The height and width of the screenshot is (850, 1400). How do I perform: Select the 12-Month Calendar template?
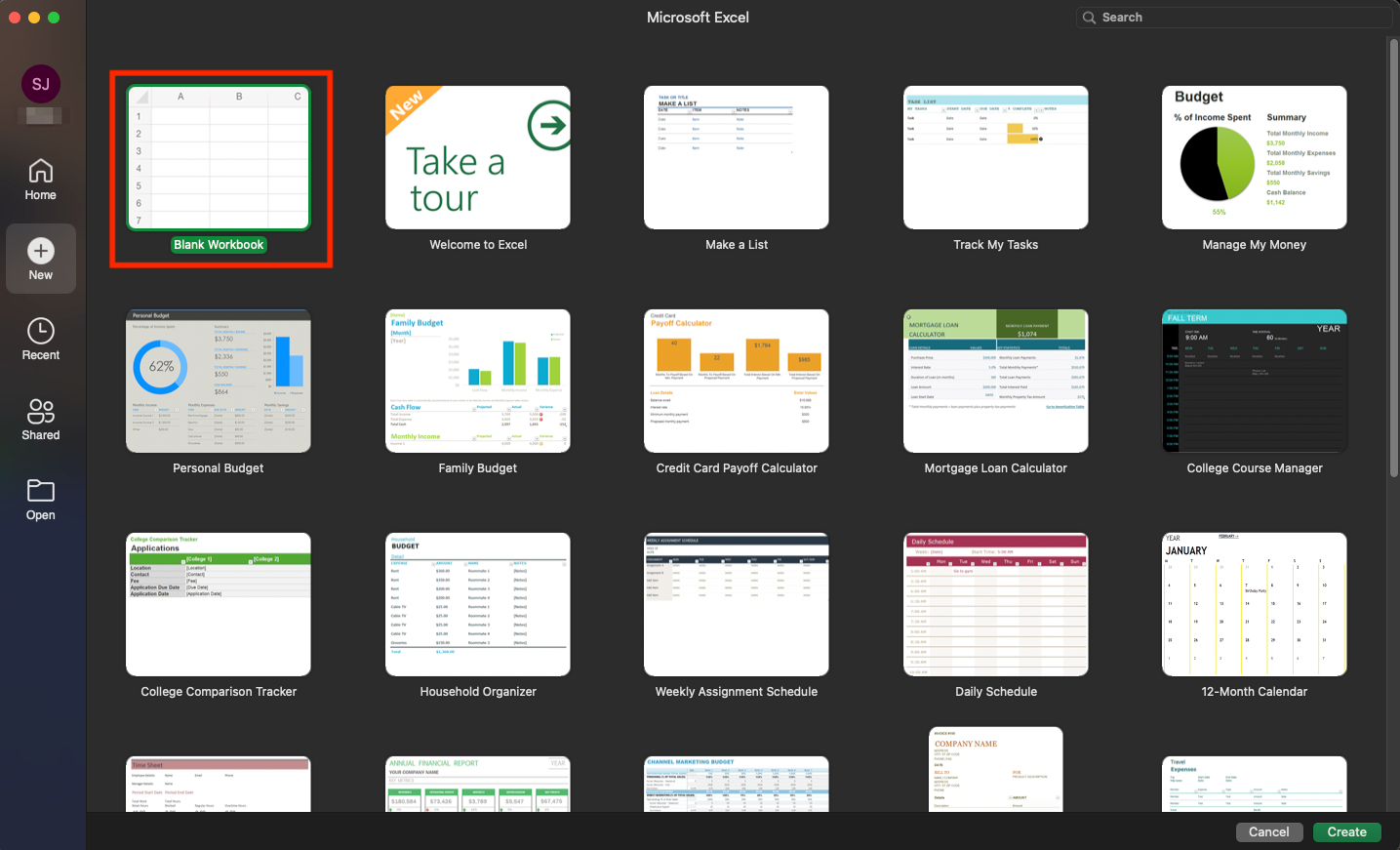(1255, 604)
